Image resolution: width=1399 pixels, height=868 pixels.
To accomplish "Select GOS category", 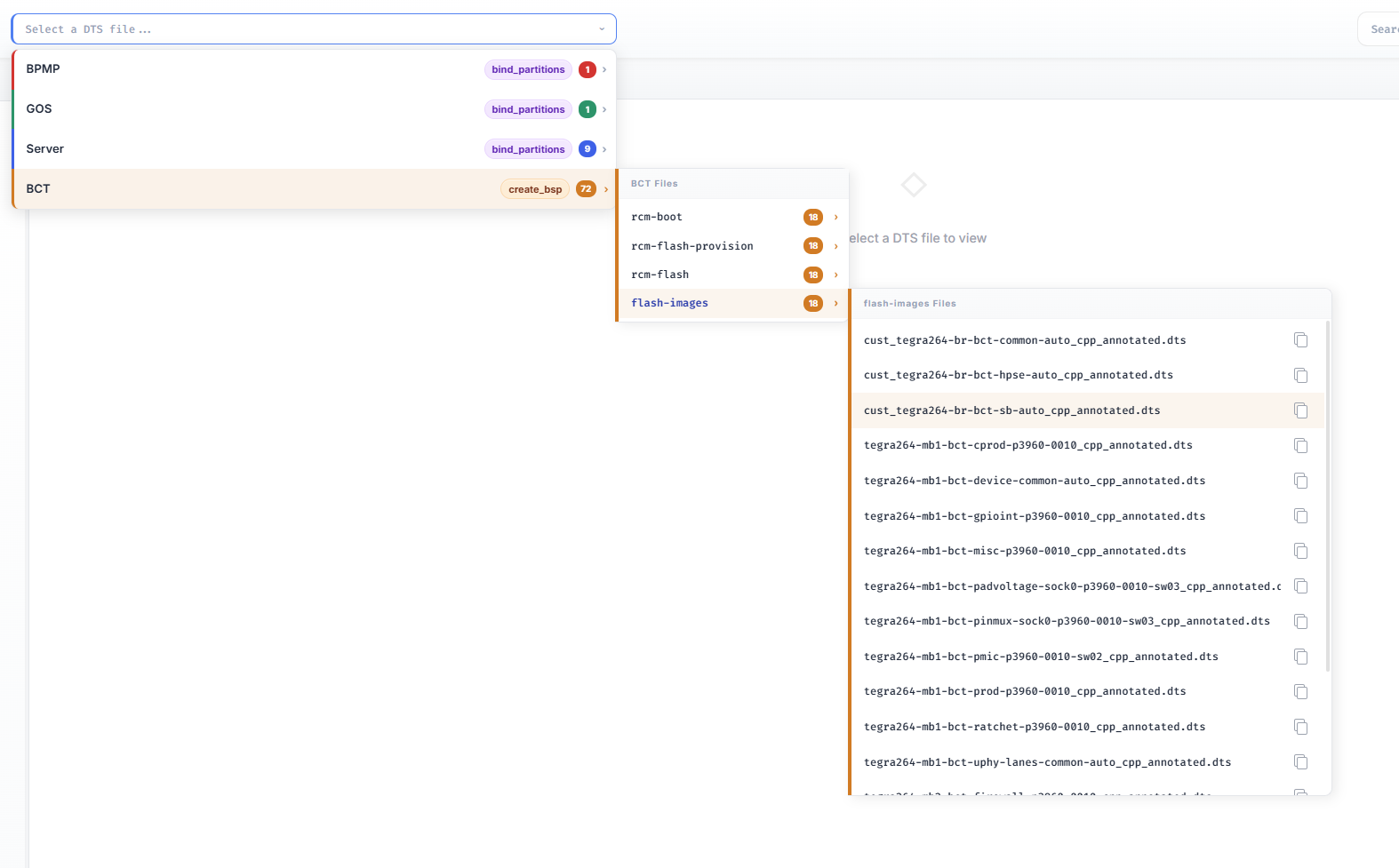I will pos(314,109).
